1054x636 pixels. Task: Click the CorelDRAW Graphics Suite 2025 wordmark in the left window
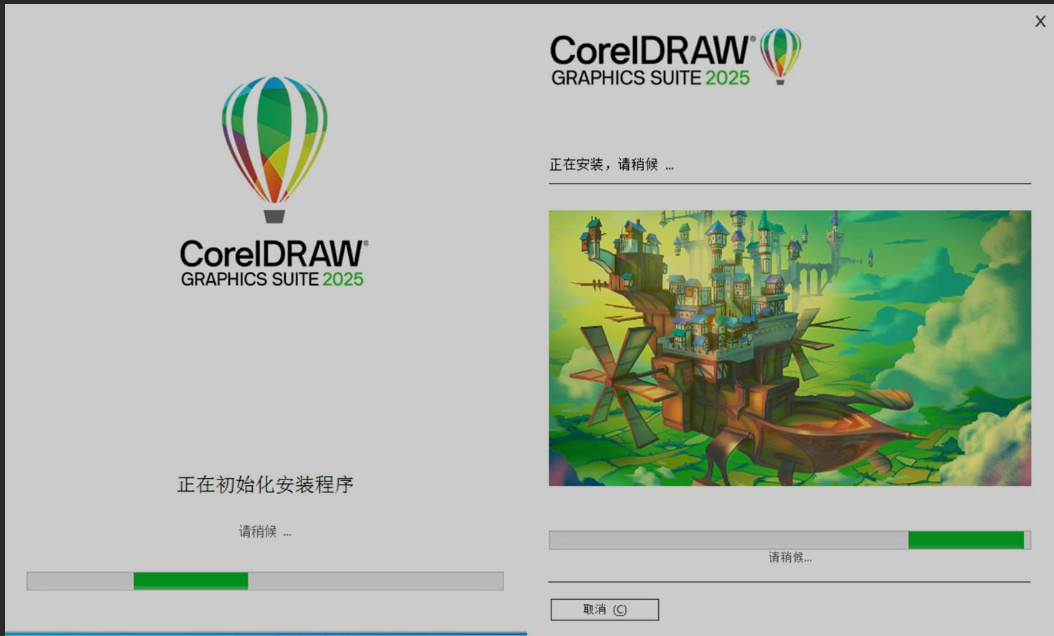pyautogui.click(x=274, y=263)
